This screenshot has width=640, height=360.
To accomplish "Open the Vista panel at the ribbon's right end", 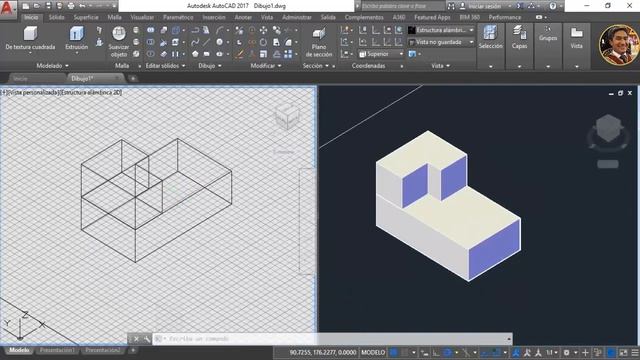I will [576, 38].
